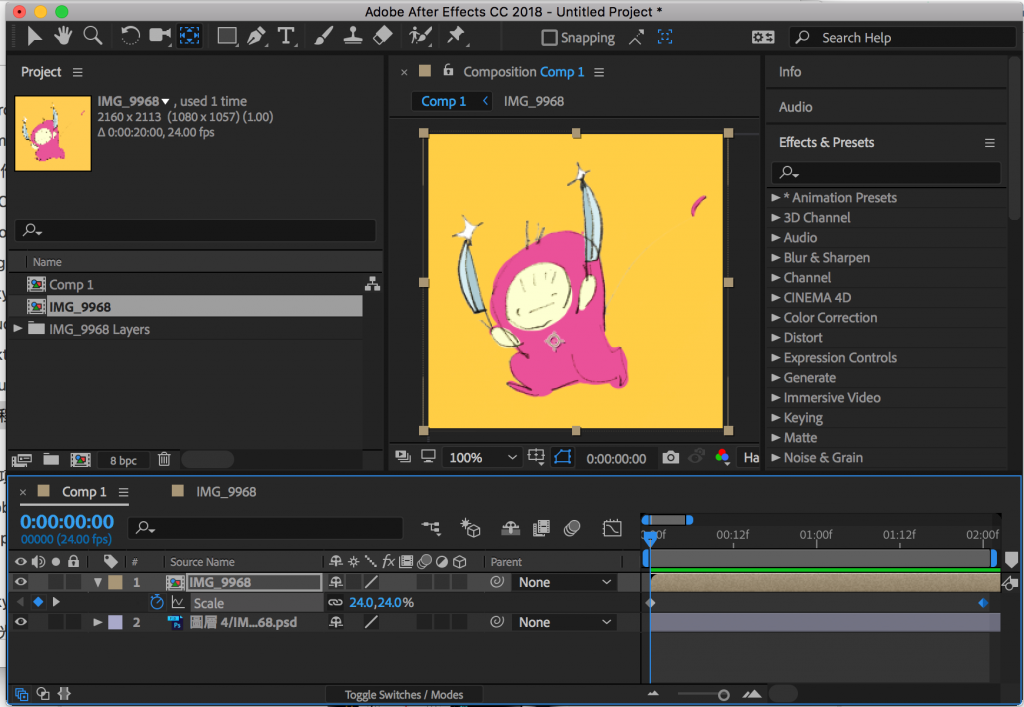
Task: Expand the IMG_9968 Layers folder
Action: point(17,329)
